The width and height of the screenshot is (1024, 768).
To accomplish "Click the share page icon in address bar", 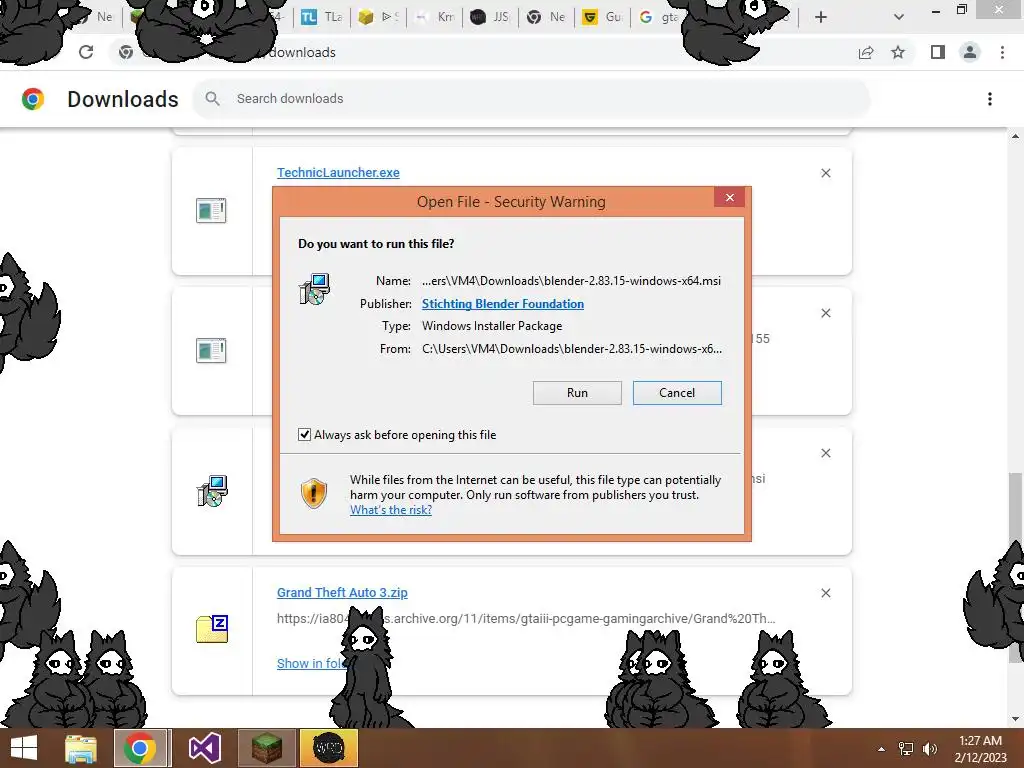I will click(866, 52).
